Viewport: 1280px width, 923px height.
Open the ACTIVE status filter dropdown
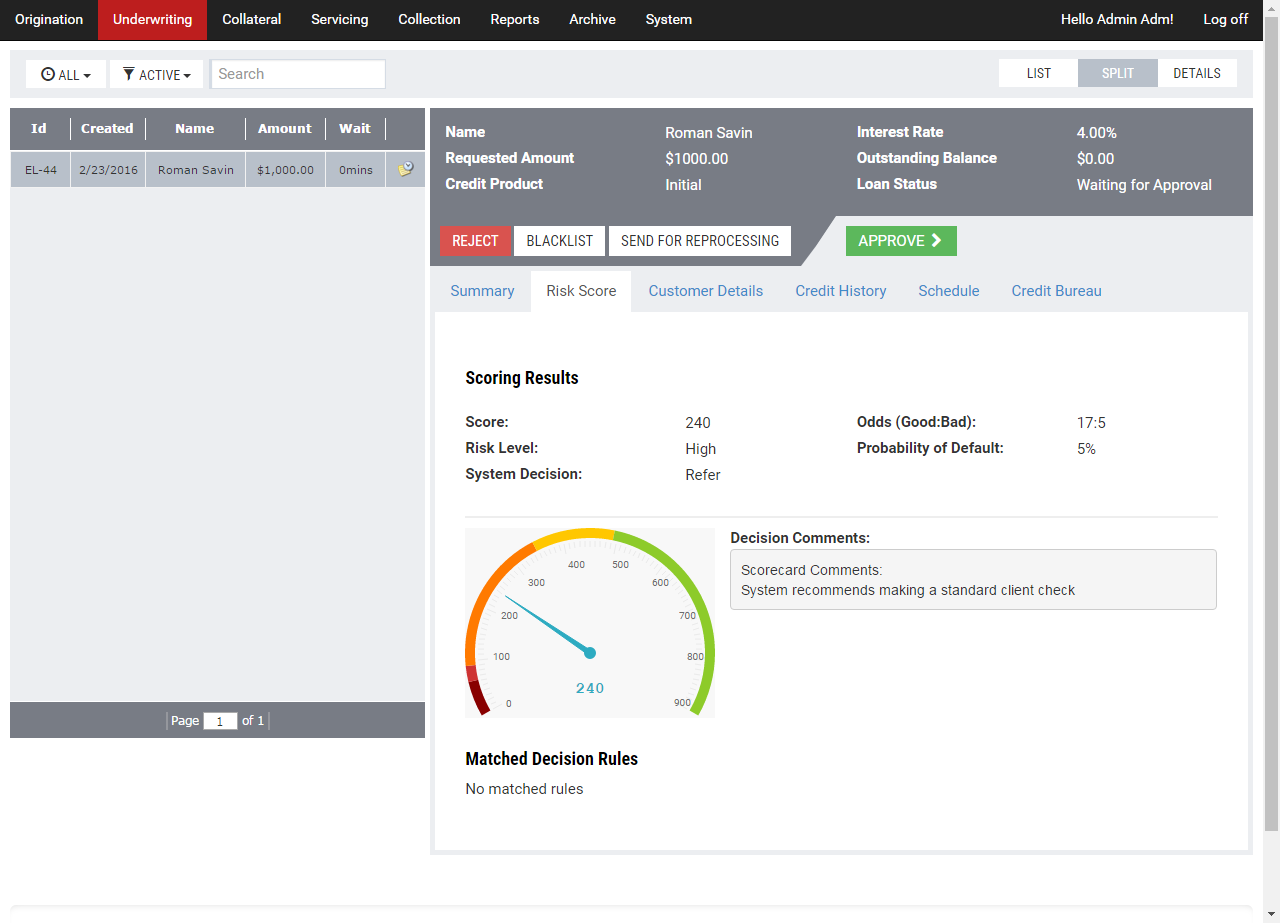pos(157,74)
